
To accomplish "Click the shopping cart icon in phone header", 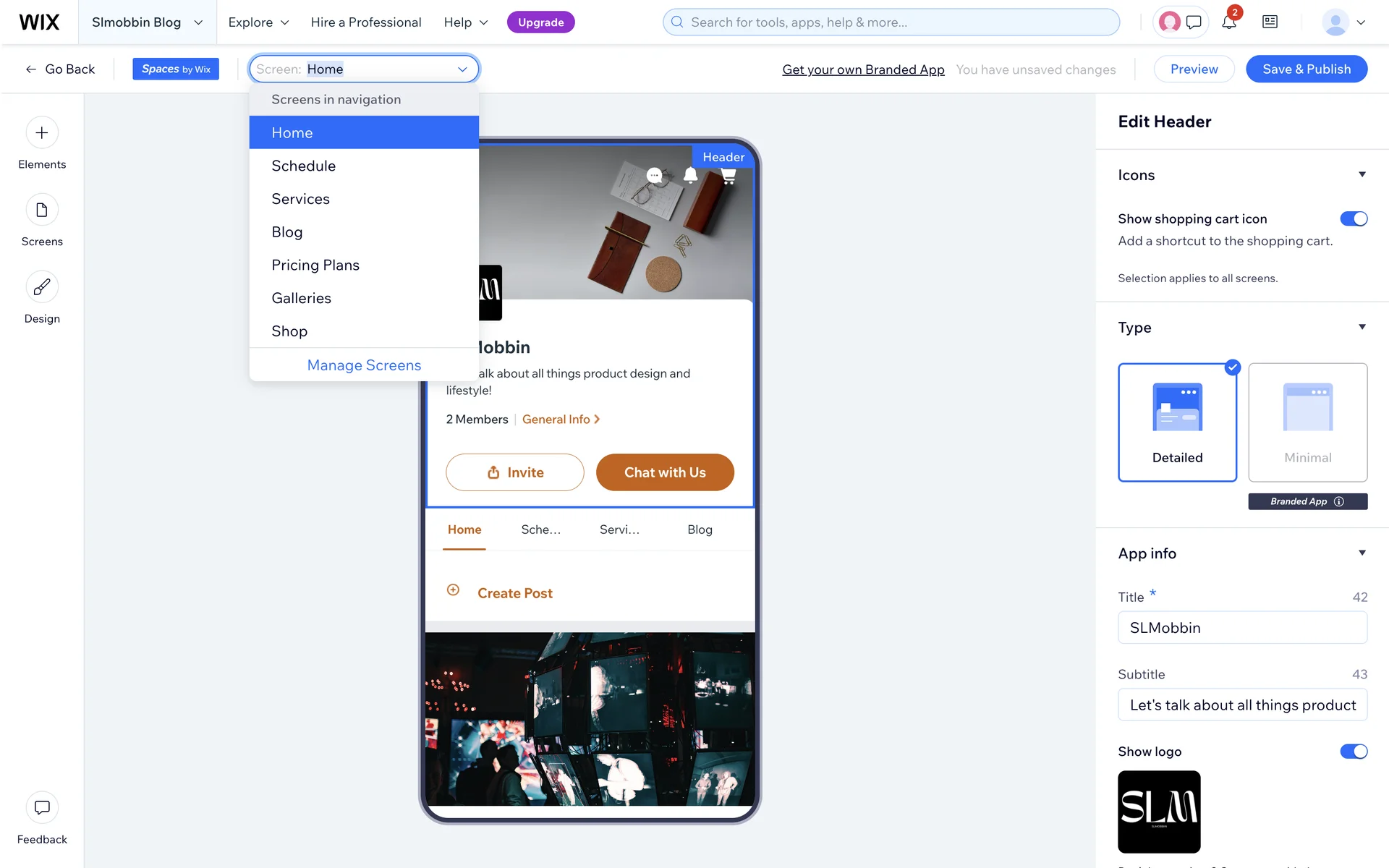I will (x=729, y=176).
